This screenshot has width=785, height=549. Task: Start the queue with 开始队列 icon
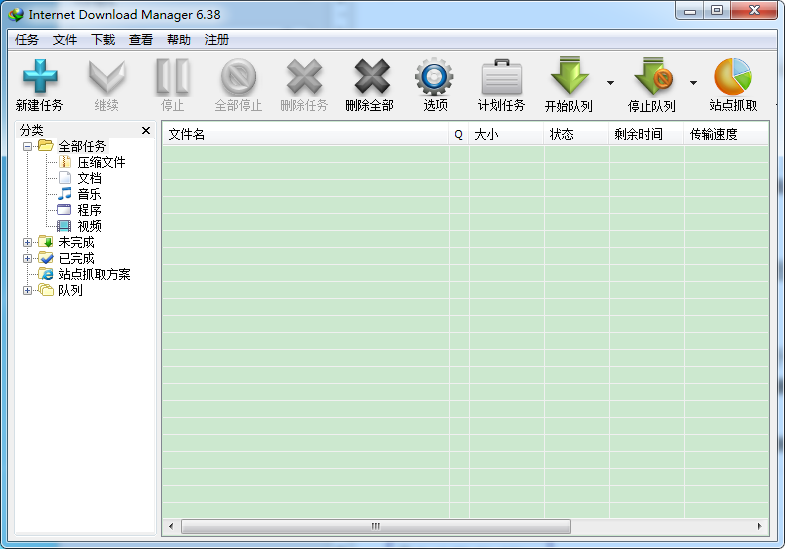pyautogui.click(x=569, y=77)
